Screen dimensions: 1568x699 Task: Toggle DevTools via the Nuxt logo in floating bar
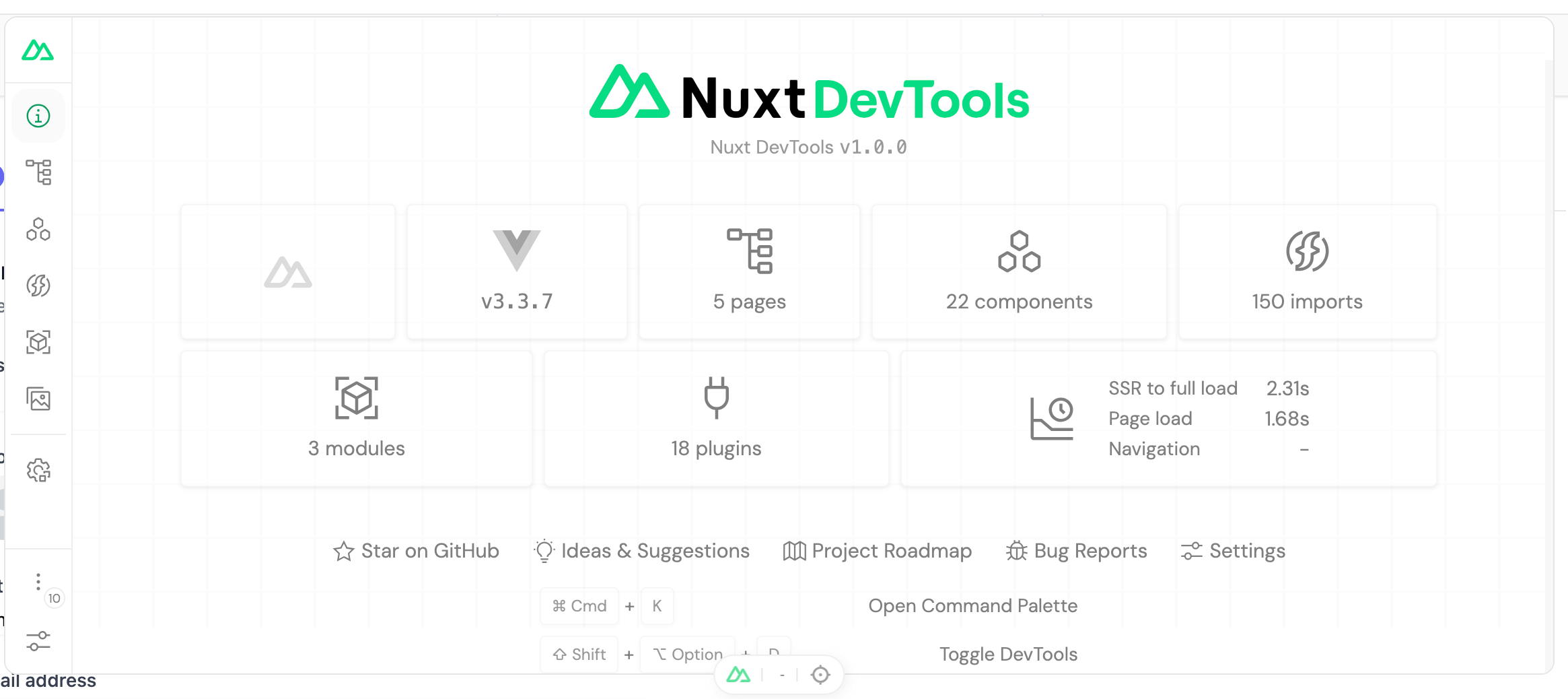click(738, 674)
